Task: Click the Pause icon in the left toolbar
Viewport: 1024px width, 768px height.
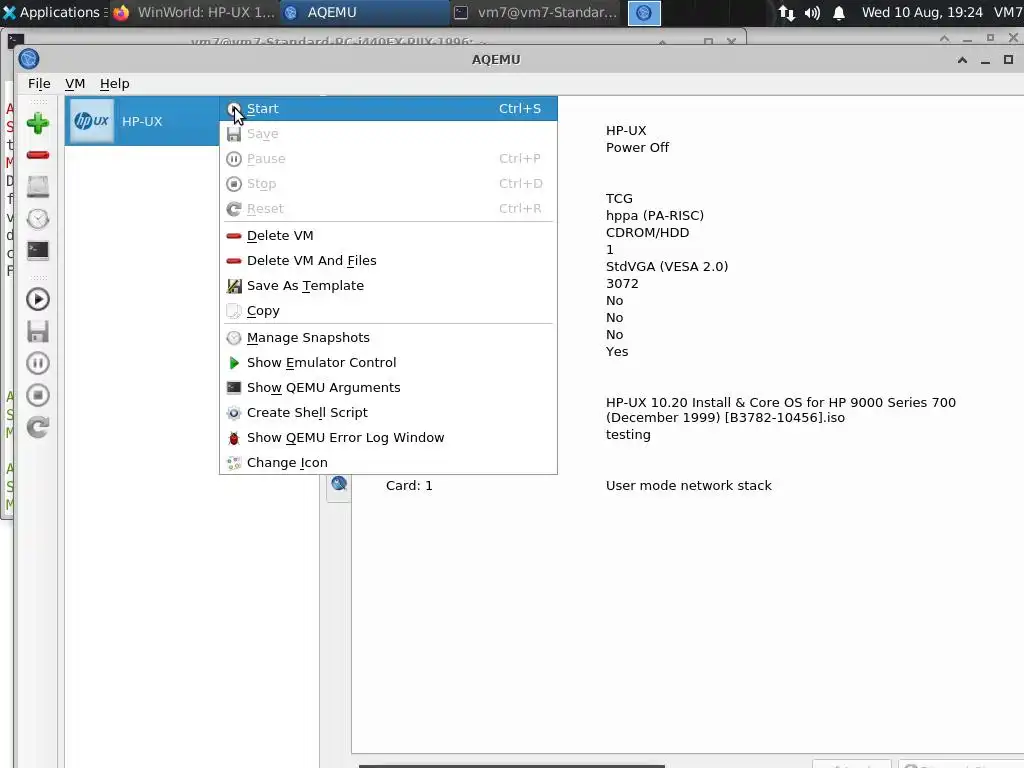Action: 38,363
